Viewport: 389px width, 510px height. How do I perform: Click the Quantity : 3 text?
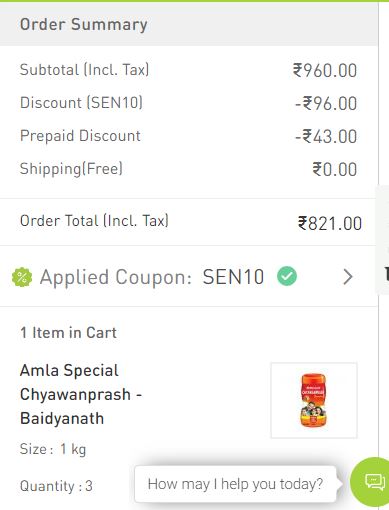pos(56,486)
